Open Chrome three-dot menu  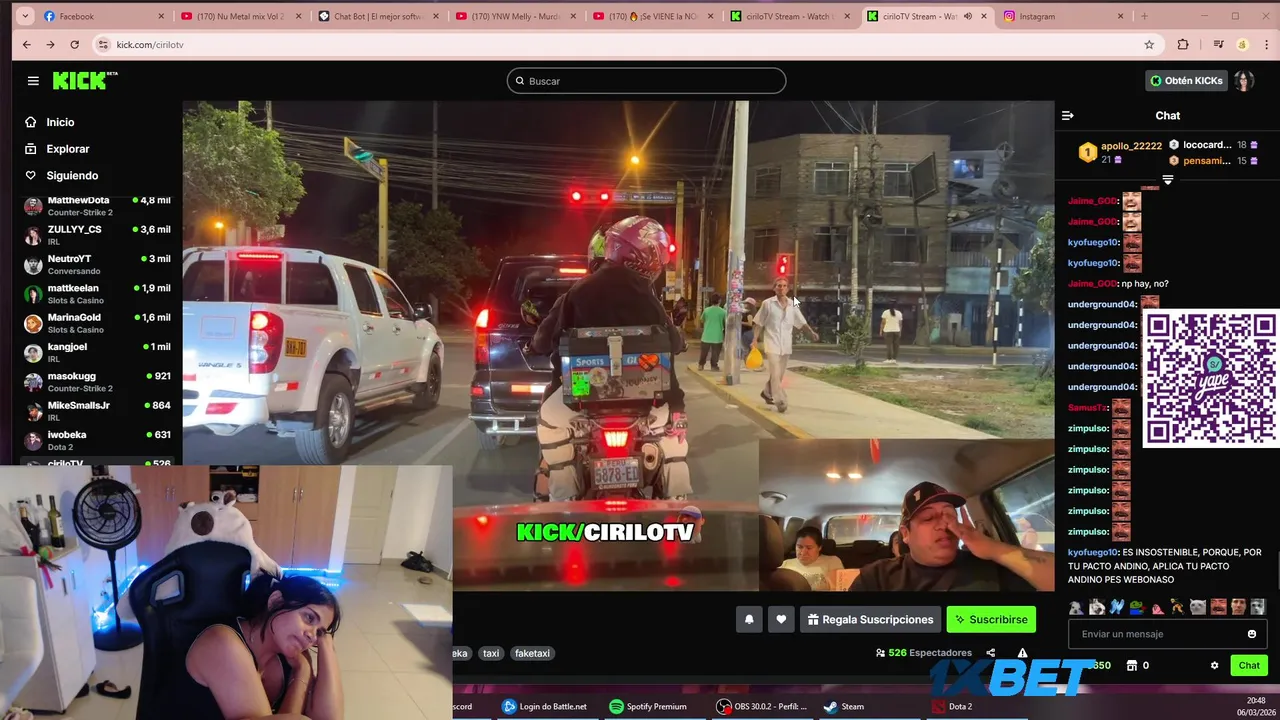[x=1266, y=44]
